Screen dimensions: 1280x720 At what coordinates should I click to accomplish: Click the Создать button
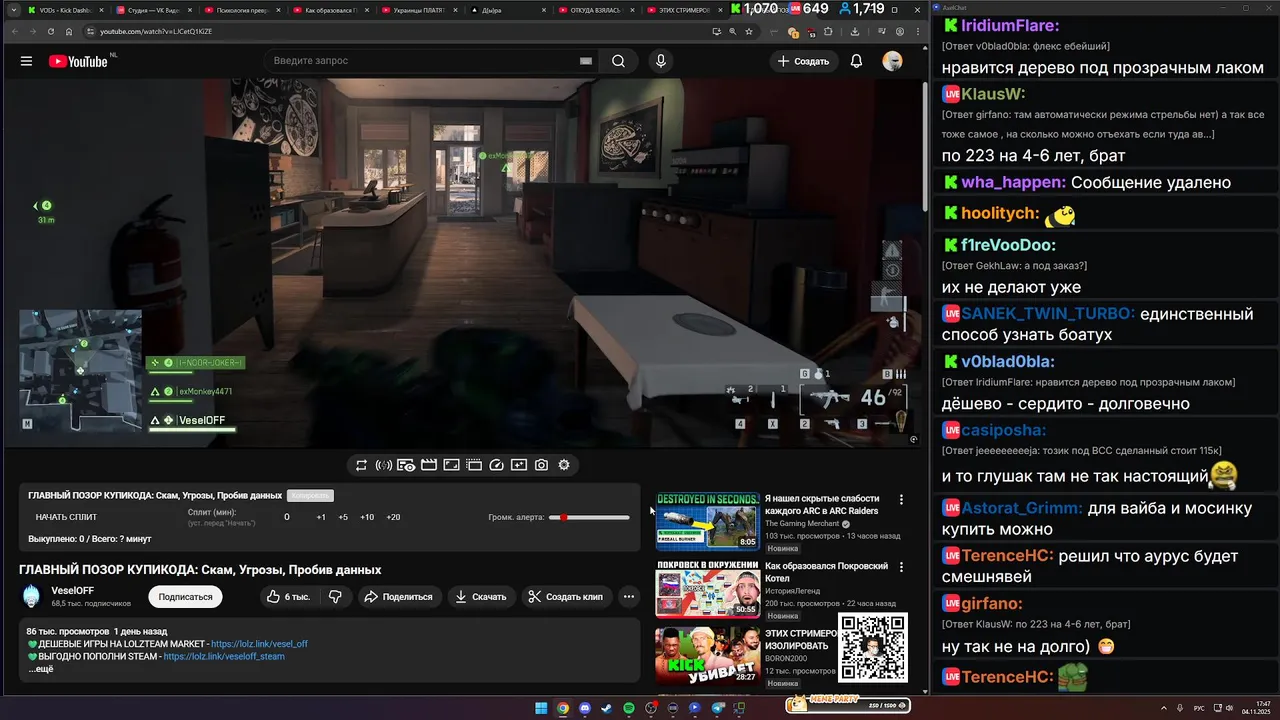click(x=803, y=61)
